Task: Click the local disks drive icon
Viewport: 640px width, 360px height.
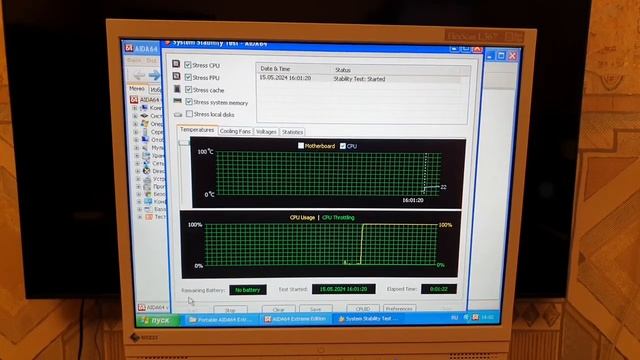Action: (x=178, y=115)
